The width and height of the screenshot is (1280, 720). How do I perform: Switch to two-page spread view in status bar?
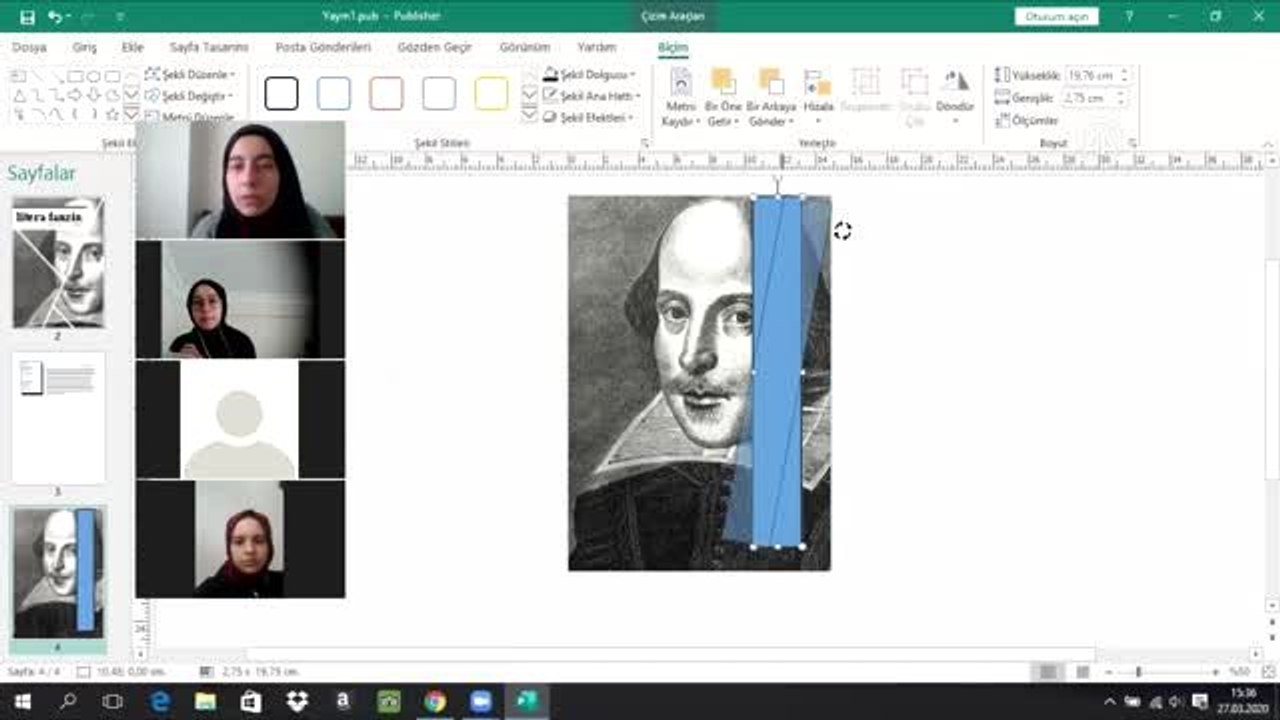point(1082,672)
